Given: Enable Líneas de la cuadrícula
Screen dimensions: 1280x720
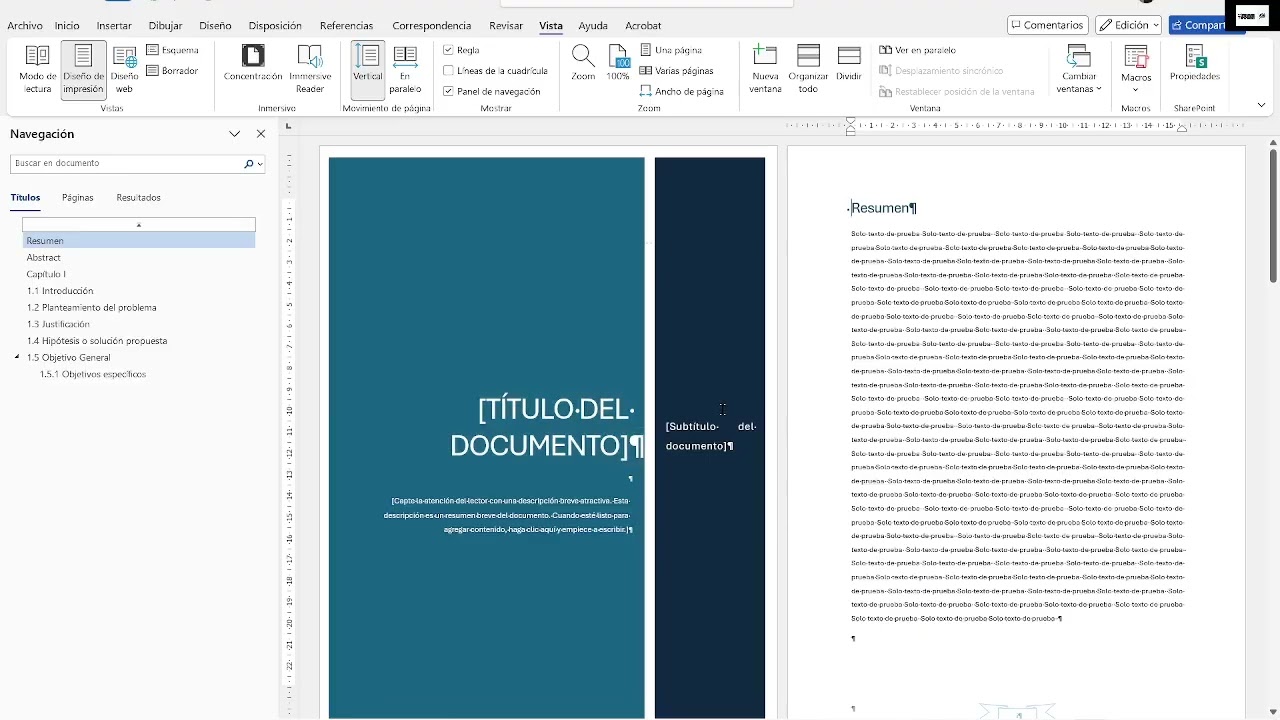Looking at the screenshot, I should (x=449, y=71).
